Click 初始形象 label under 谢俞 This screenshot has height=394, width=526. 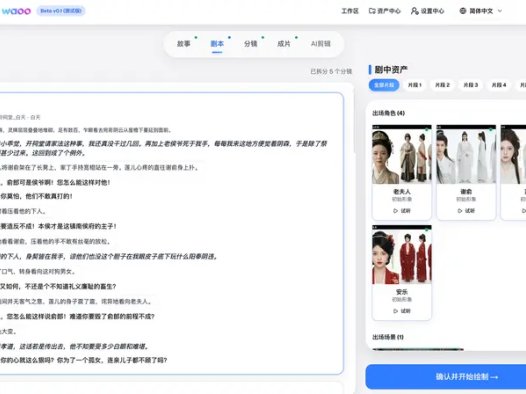pyautogui.click(x=466, y=199)
